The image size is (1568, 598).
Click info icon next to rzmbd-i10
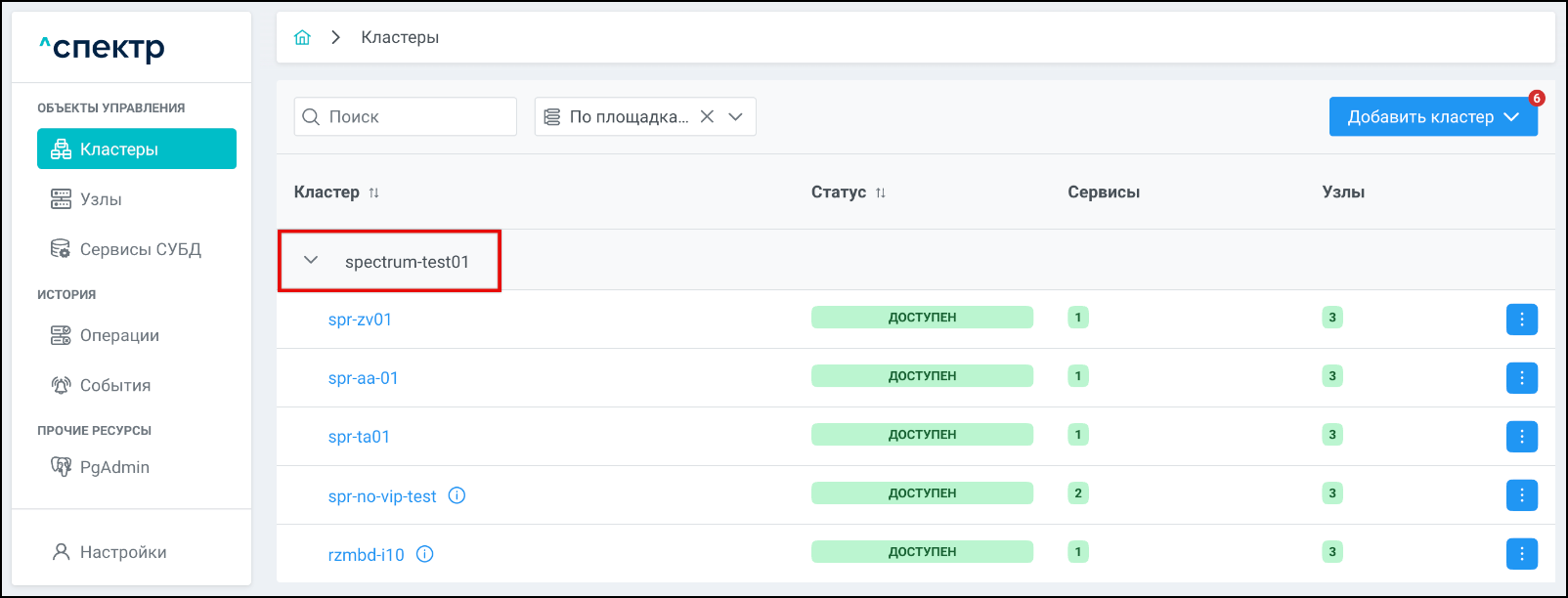point(425,554)
